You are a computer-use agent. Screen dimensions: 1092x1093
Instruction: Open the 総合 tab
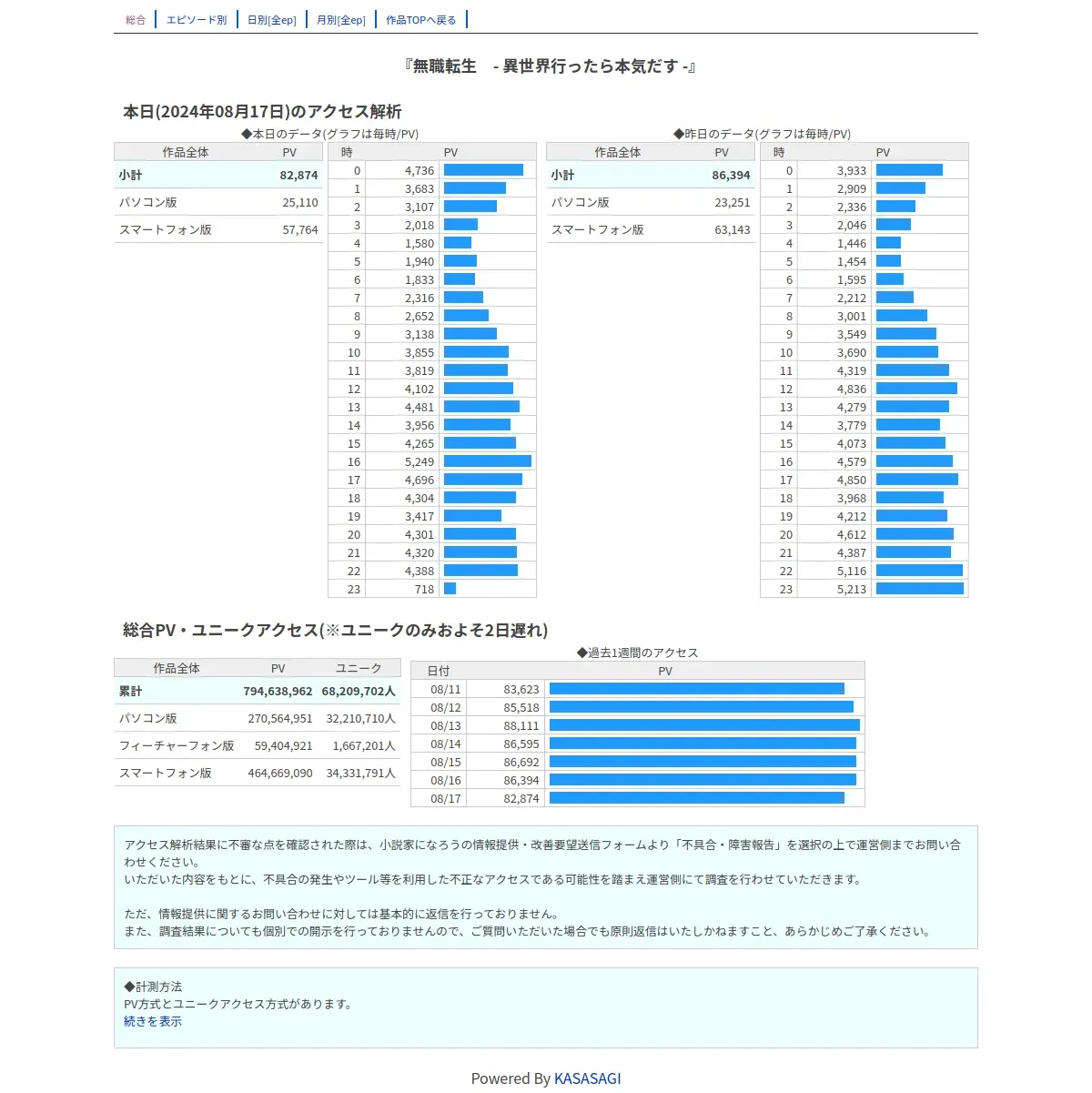pyautogui.click(x=136, y=20)
